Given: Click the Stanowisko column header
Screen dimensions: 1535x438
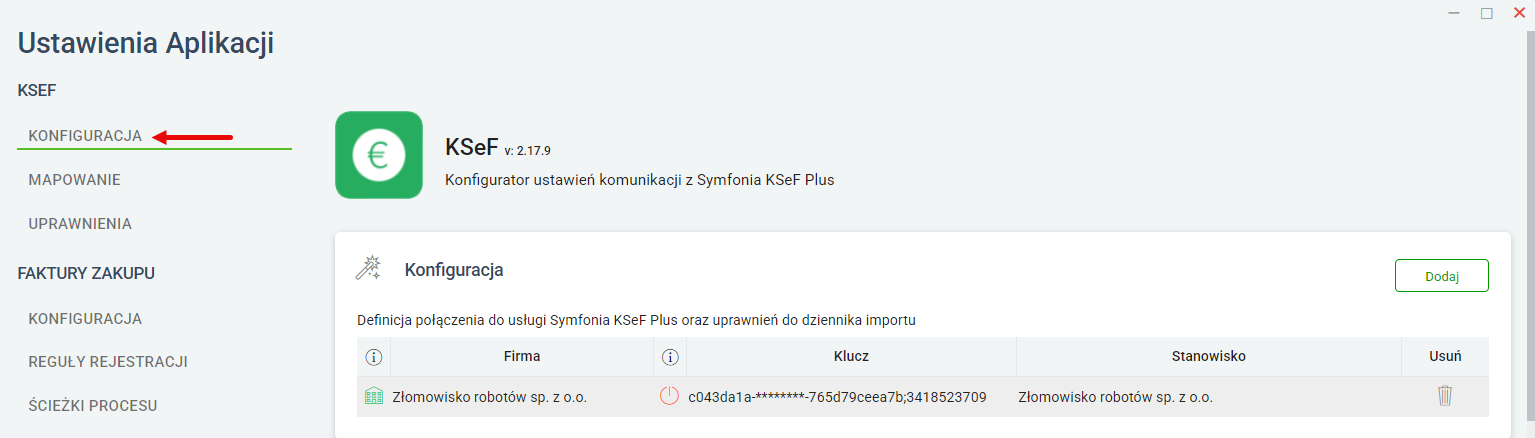Looking at the screenshot, I should [1209, 356].
